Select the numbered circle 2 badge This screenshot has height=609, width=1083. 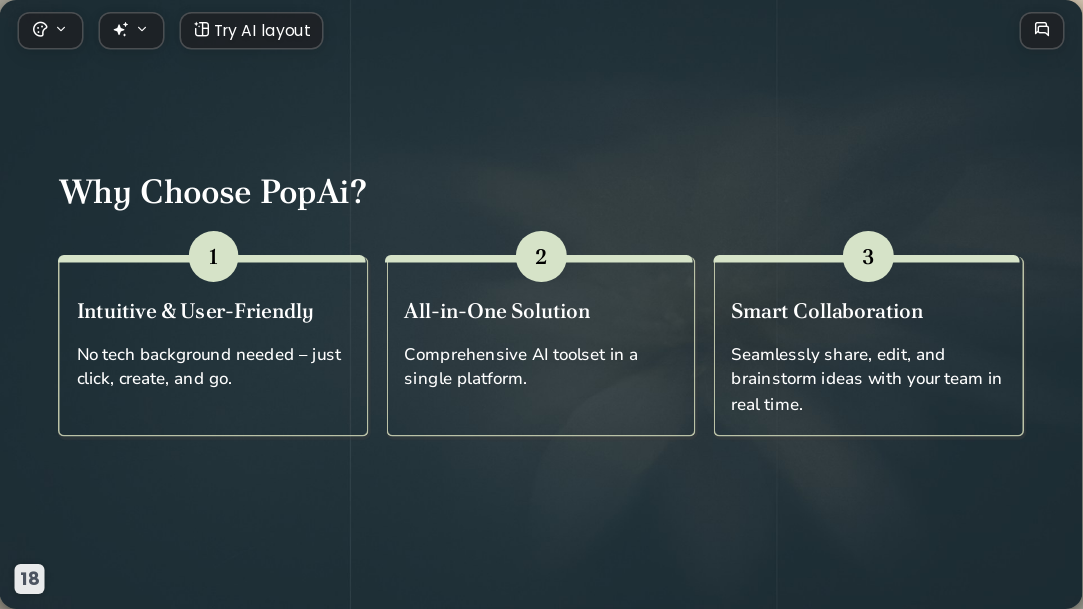click(x=541, y=256)
